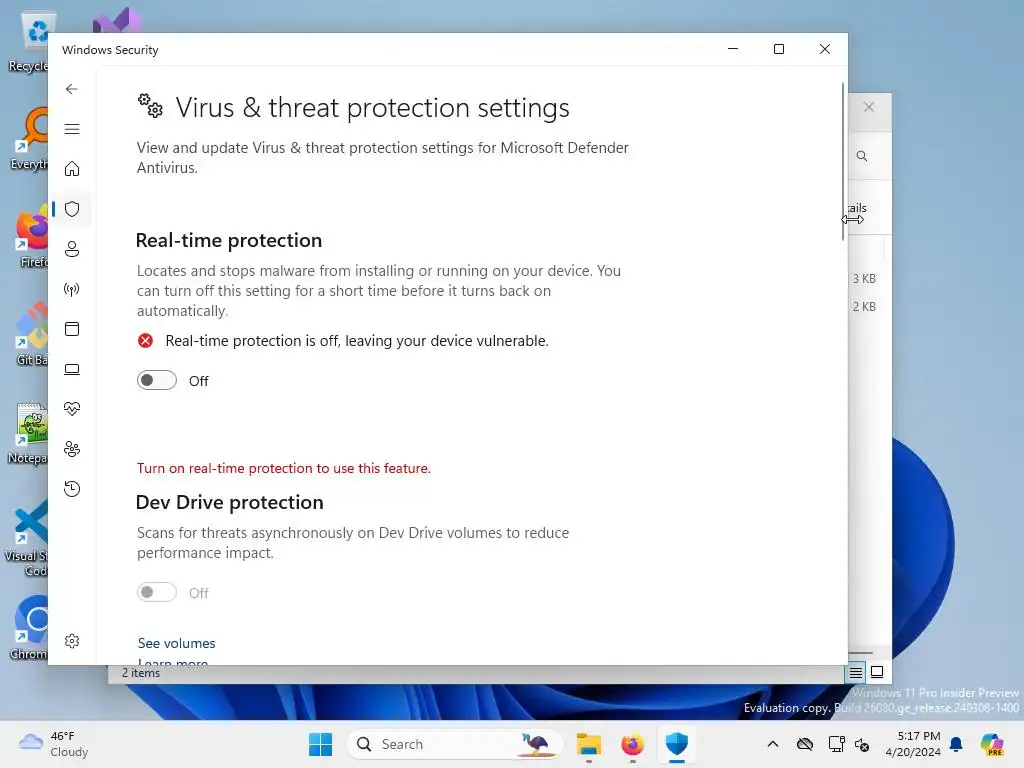This screenshot has height=768, width=1024.
Task: Open Firefox from the taskbar
Action: tap(632, 744)
